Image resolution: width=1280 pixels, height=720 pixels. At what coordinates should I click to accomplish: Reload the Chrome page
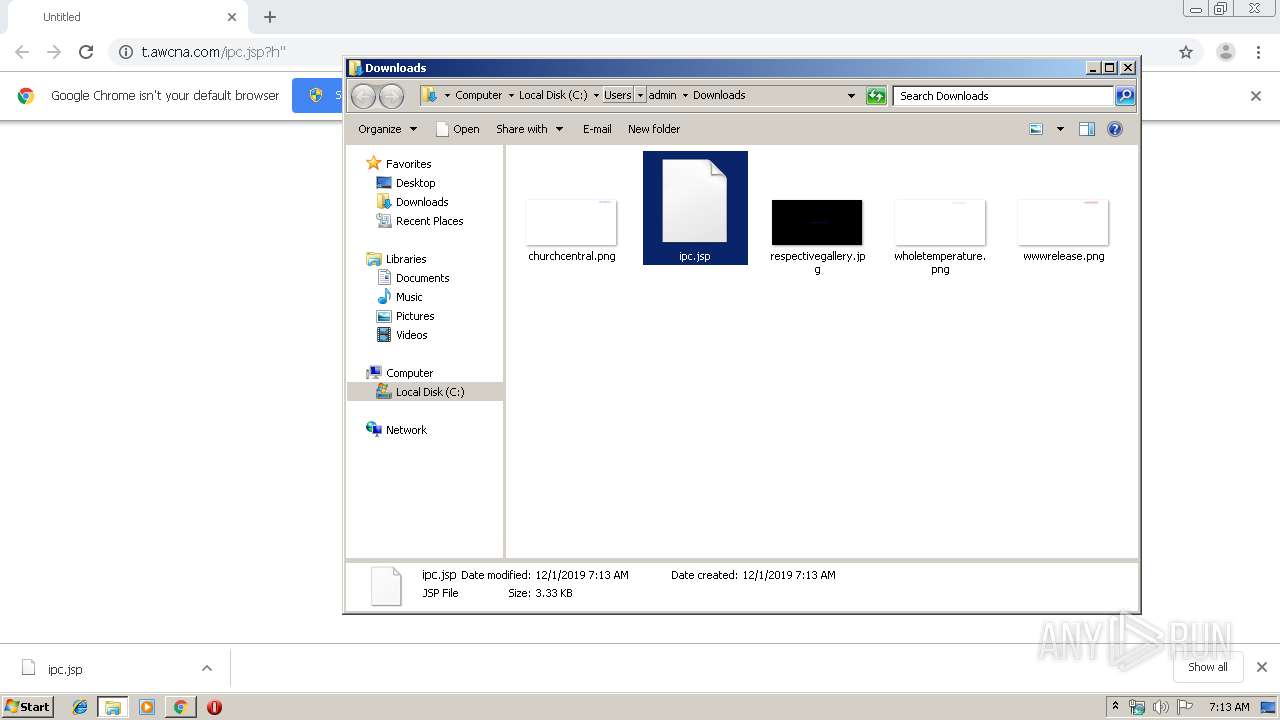tap(86, 52)
